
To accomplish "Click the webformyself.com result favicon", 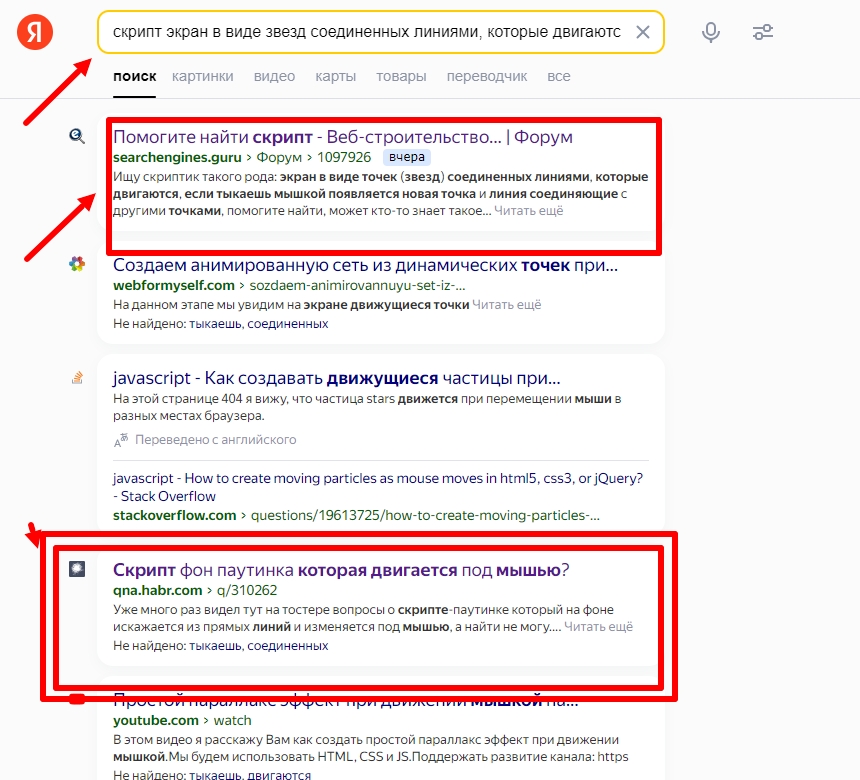I will 77,264.
